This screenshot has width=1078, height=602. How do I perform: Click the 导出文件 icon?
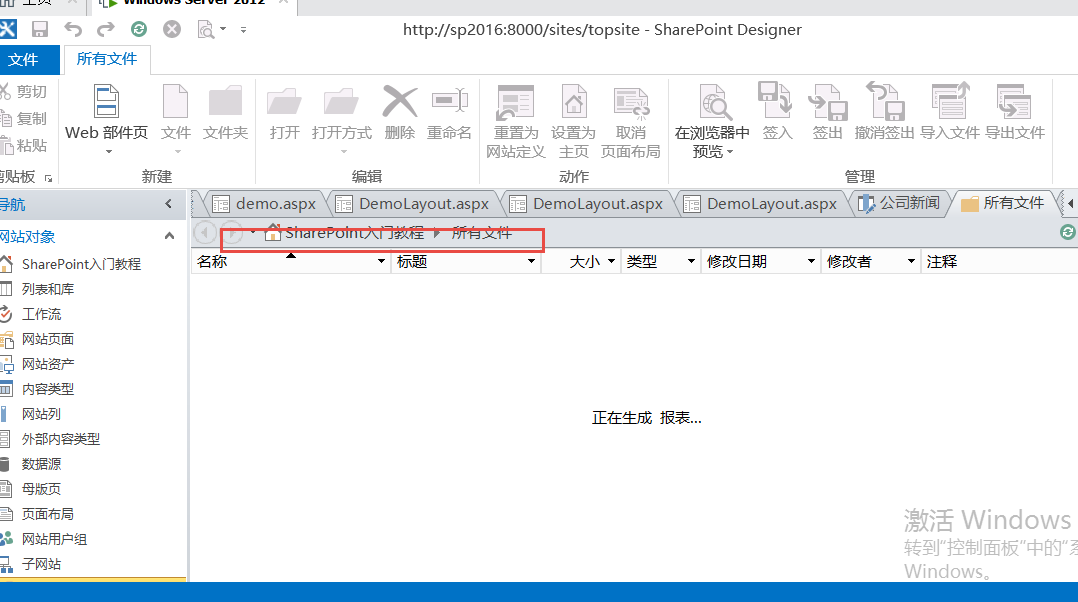tap(1014, 102)
